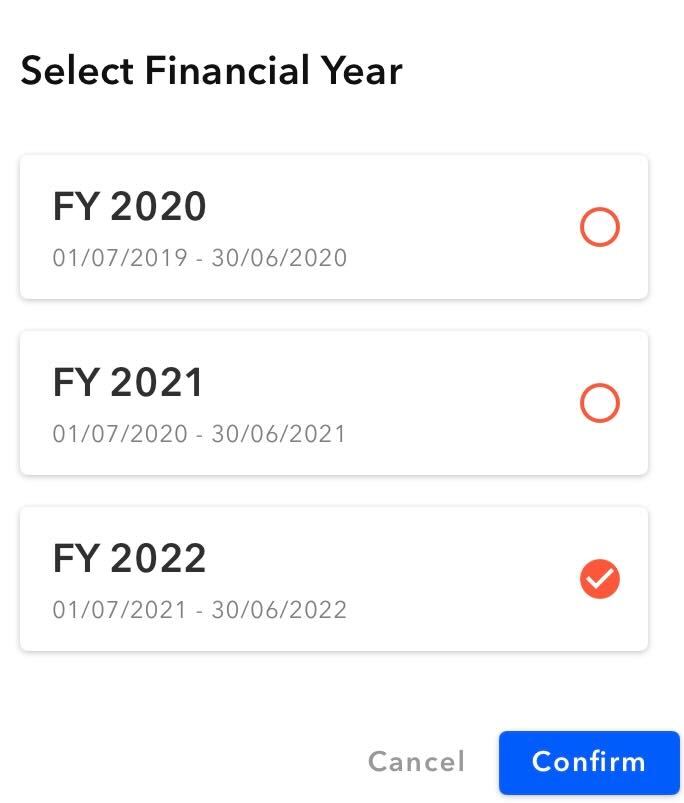The image size is (684, 803).
Task: Click the start date 01/07/2020 in the FY 2021 card
Action: pos(120,434)
